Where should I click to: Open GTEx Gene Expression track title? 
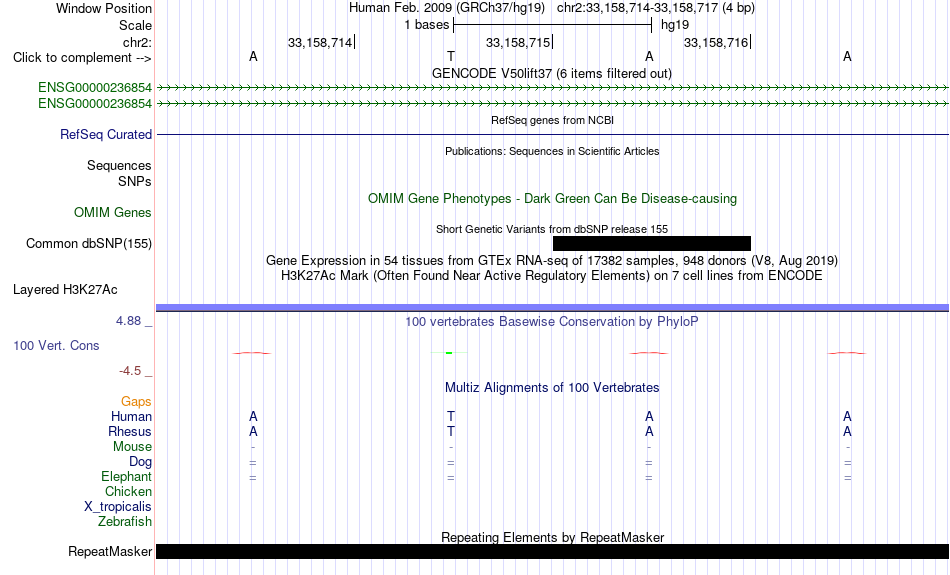(x=552, y=261)
